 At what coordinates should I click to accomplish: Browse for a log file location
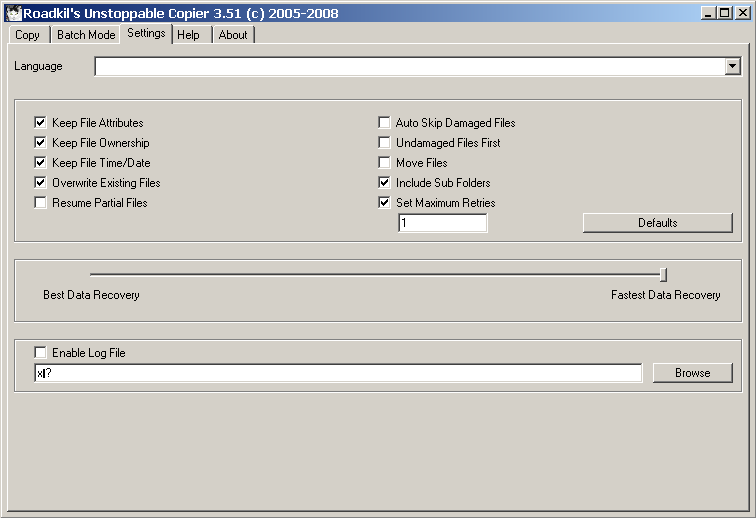(x=692, y=373)
